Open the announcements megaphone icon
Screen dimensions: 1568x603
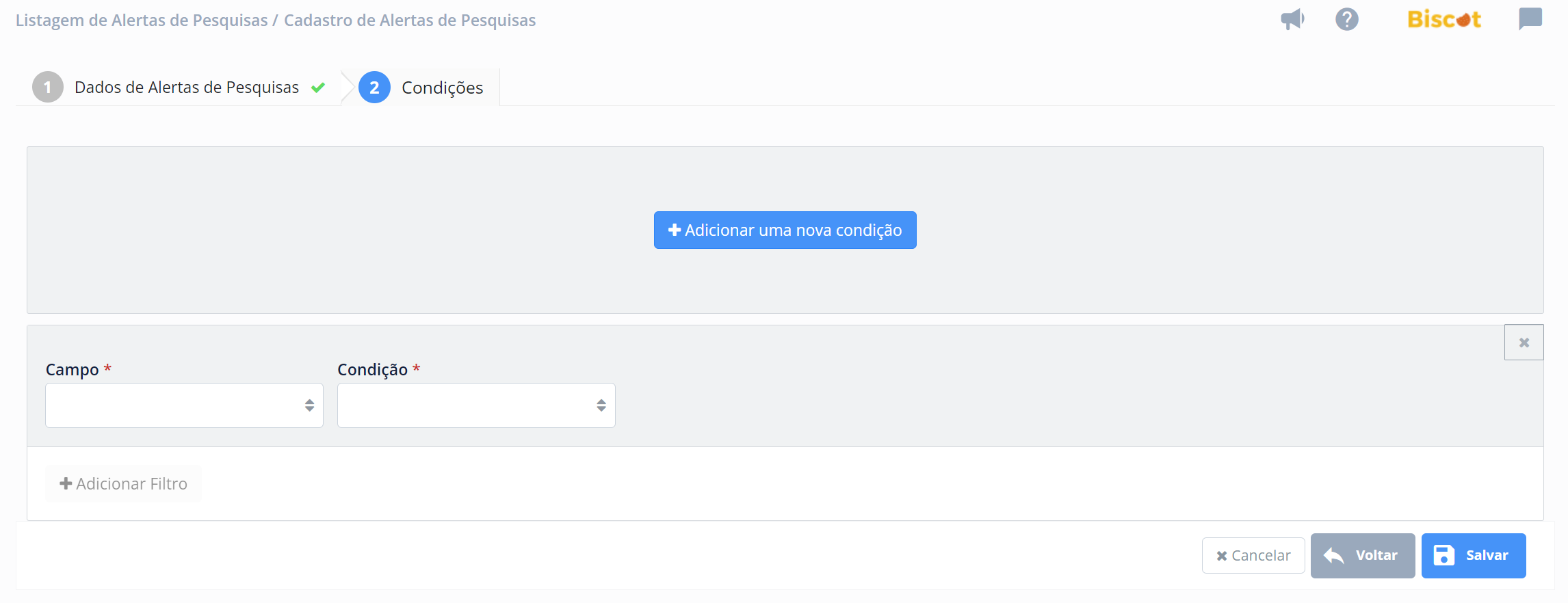[1292, 19]
